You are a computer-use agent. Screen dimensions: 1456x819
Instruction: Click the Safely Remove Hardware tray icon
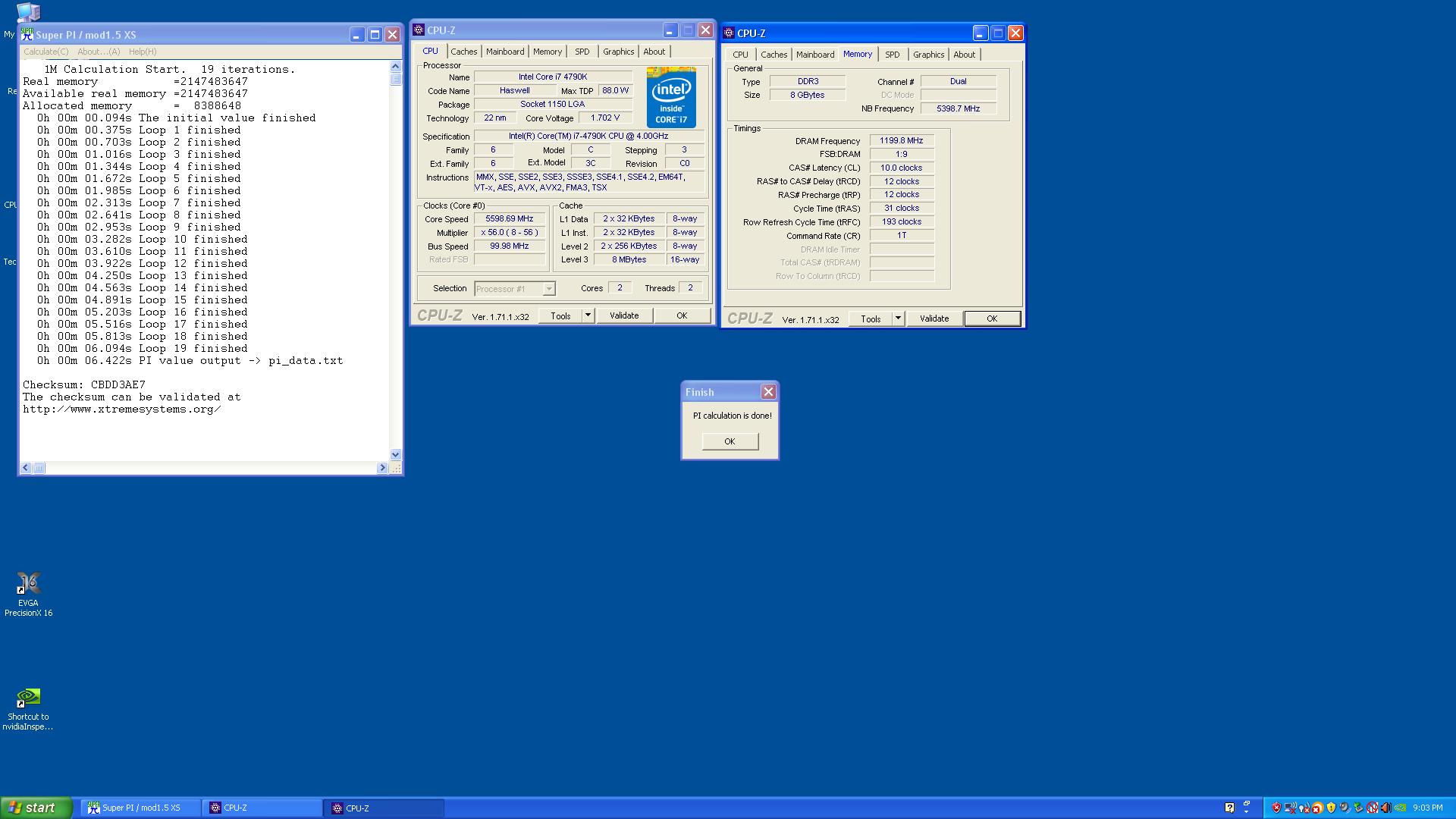coord(1358,808)
